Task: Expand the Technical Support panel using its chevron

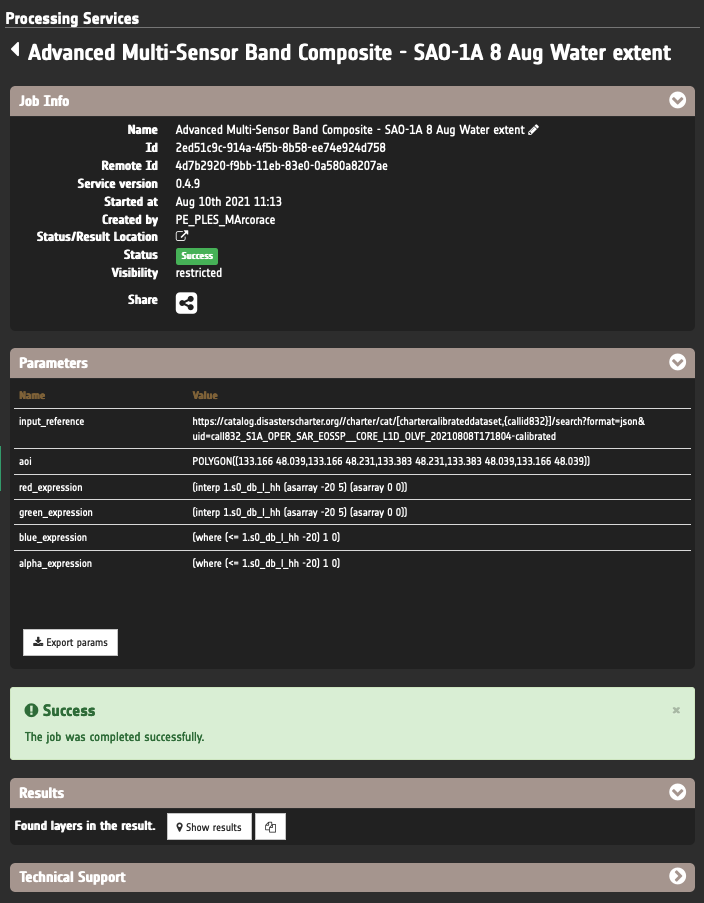Action: (677, 877)
